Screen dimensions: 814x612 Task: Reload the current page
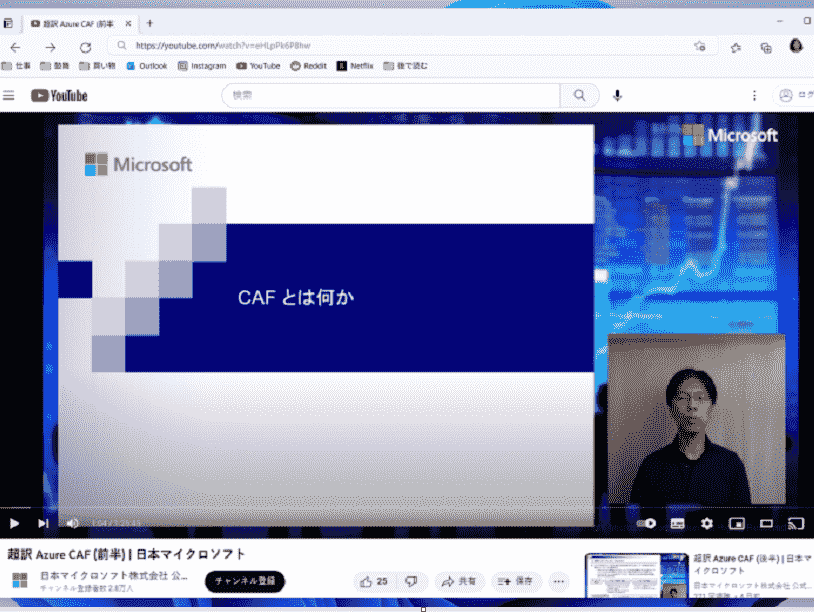pyautogui.click(x=85, y=48)
